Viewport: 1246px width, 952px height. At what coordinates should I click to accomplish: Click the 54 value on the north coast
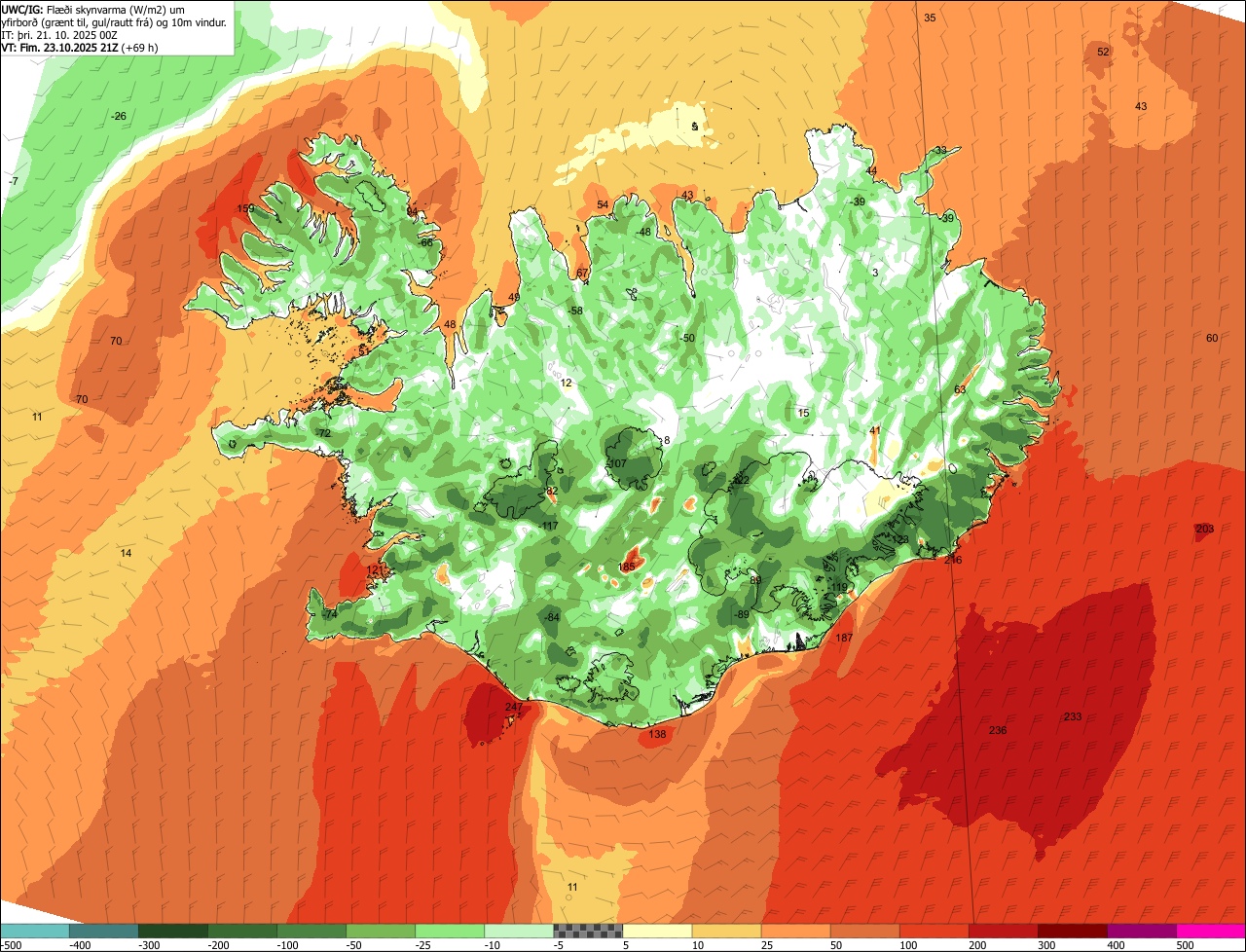[x=603, y=204]
